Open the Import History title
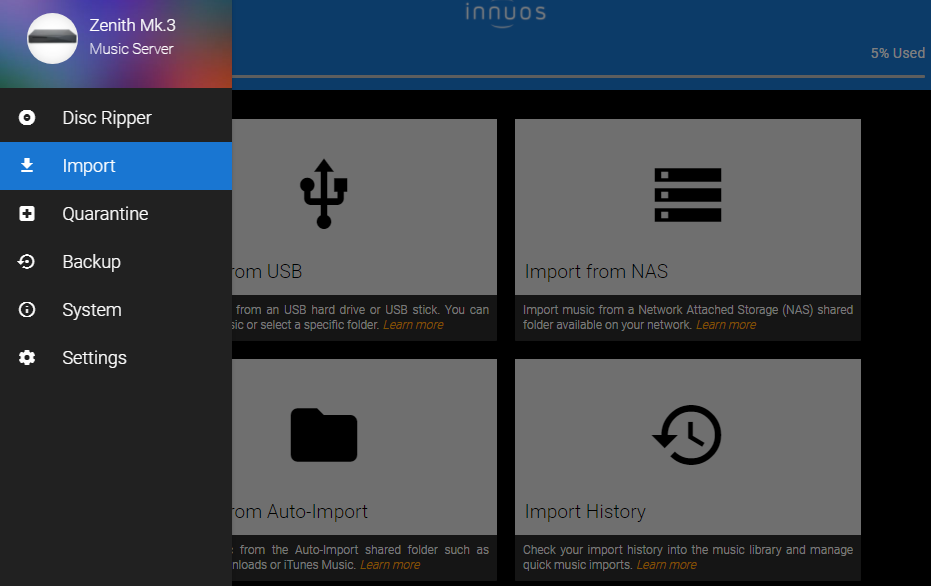931x586 pixels. [585, 511]
